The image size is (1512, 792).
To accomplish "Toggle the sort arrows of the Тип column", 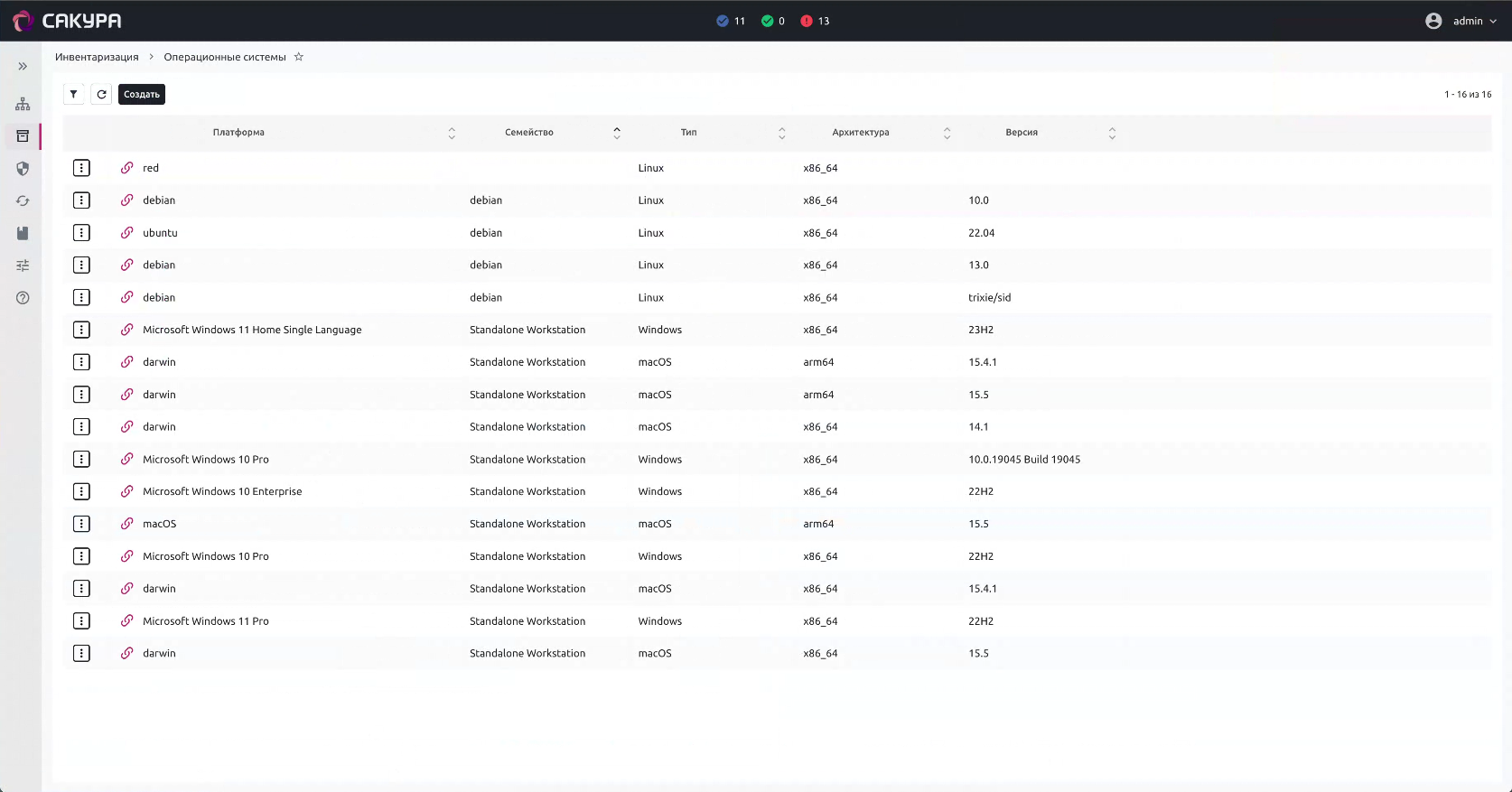I will click(x=782, y=133).
